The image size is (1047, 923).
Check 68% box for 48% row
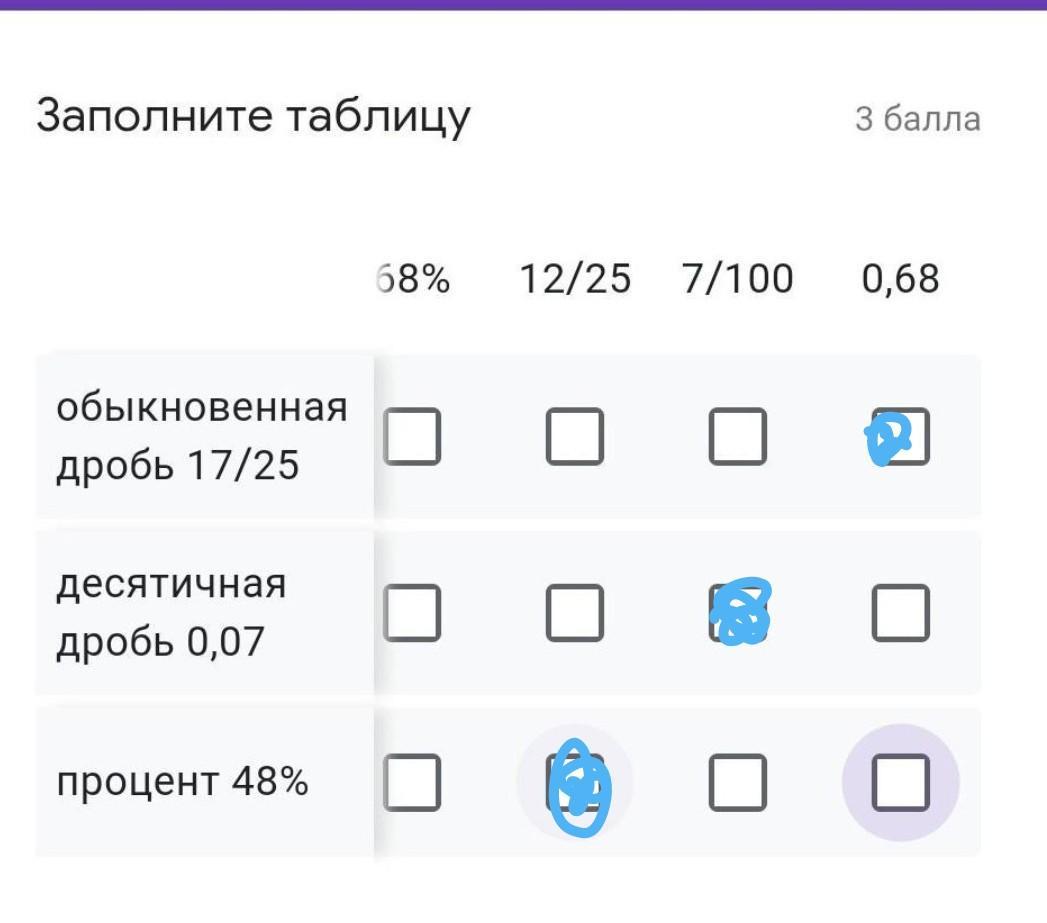point(411,782)
